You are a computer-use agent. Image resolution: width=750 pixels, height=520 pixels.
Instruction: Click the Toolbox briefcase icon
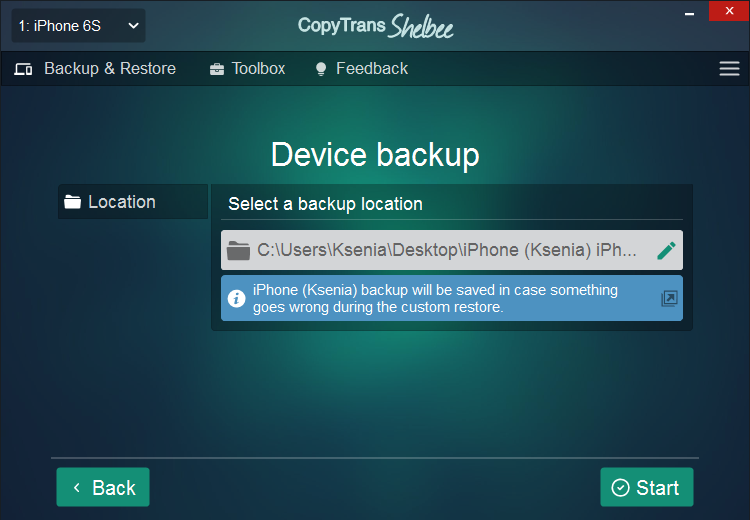(217, 69)
